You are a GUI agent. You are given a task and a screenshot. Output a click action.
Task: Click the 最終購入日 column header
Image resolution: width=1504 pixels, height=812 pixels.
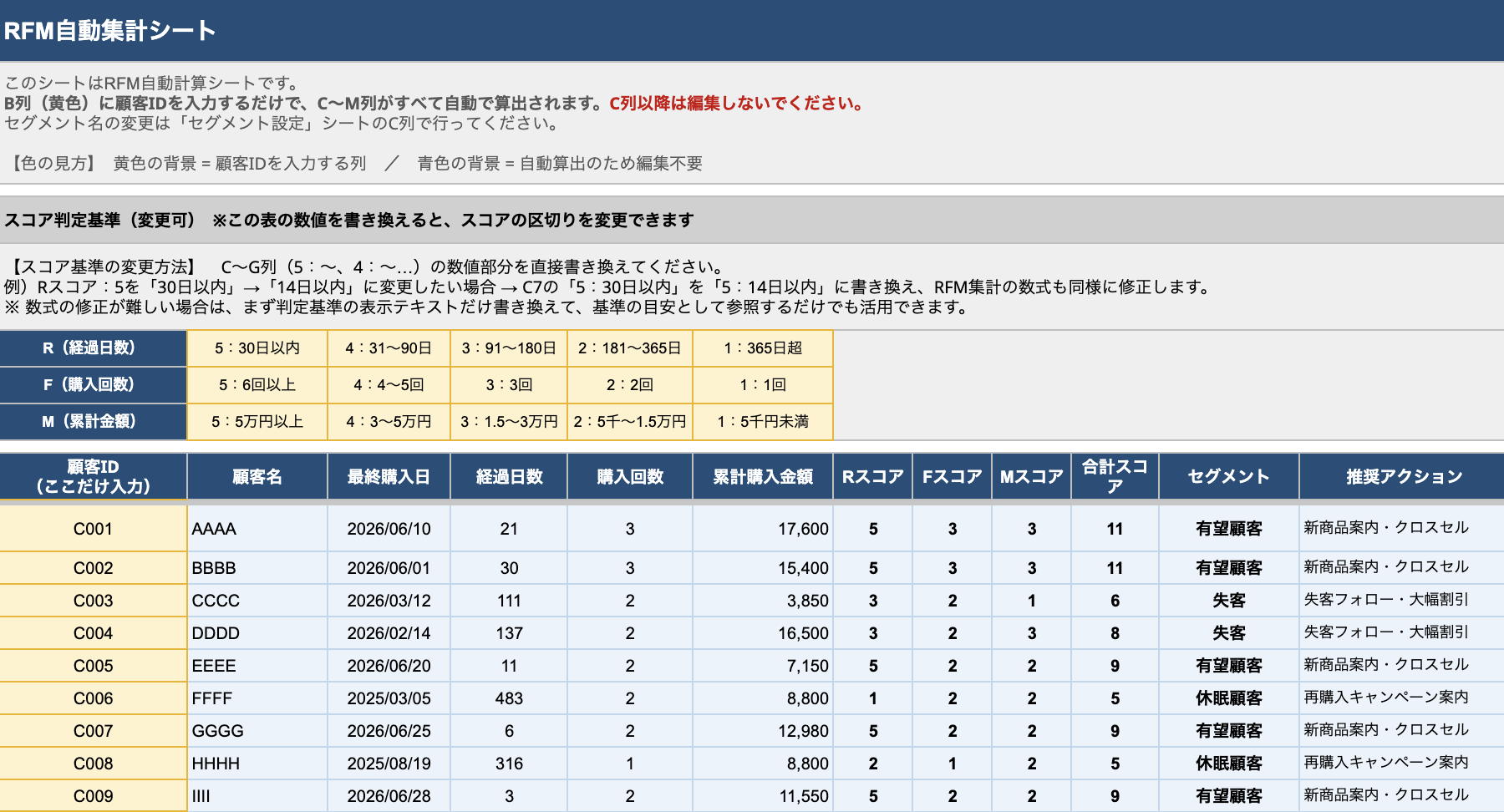pos(389,477)
